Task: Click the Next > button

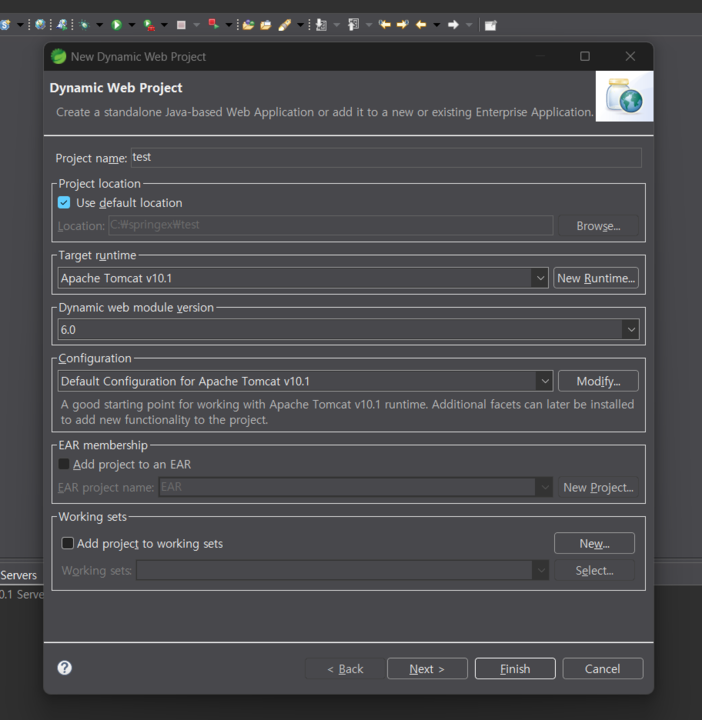Action: coord(427,669)
